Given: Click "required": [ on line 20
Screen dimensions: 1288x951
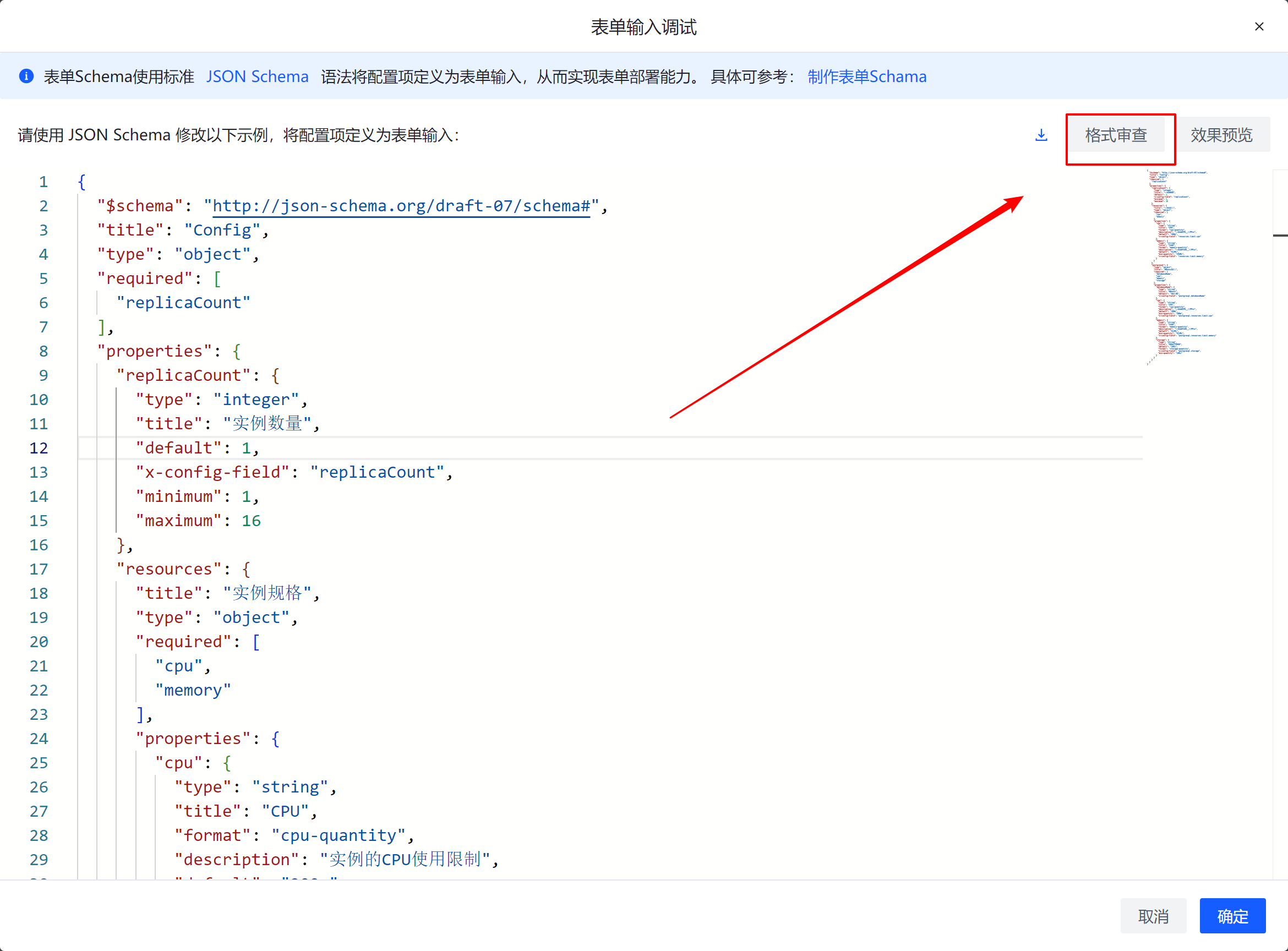Looking at the screenshot, I should pyautogui.click(x=198, y=641).
